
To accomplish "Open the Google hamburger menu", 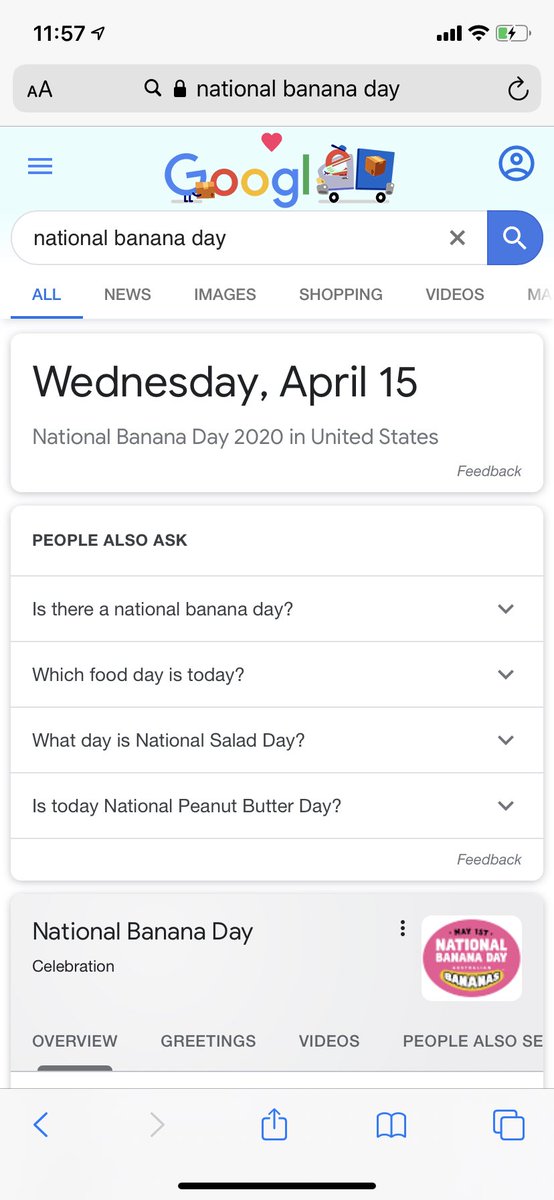I will (x=40, y=167).
